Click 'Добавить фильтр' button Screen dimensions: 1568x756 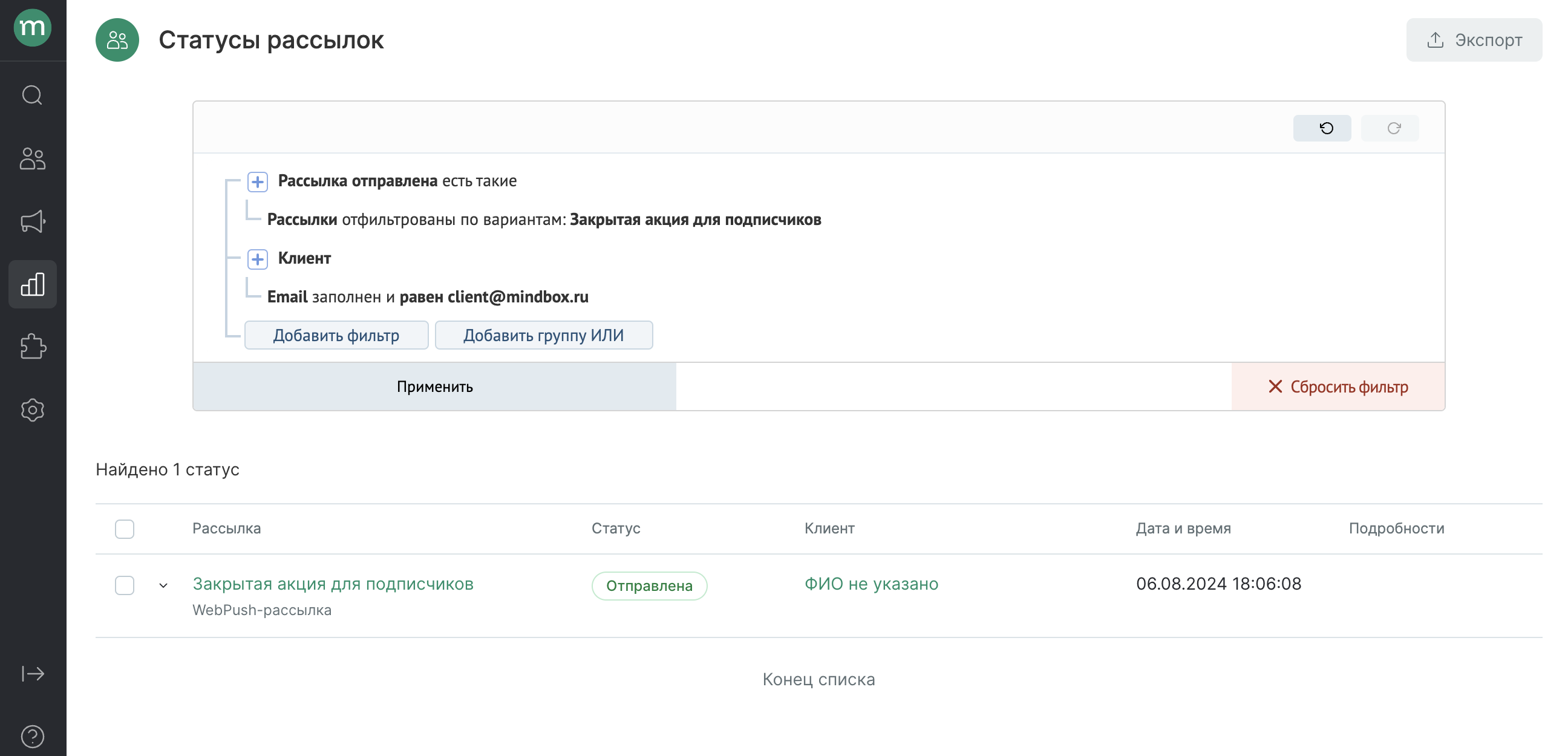point(336,336)
